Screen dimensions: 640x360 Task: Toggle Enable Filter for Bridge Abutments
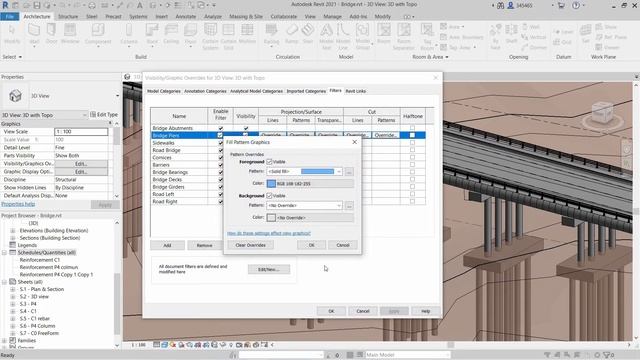(221, 128)
